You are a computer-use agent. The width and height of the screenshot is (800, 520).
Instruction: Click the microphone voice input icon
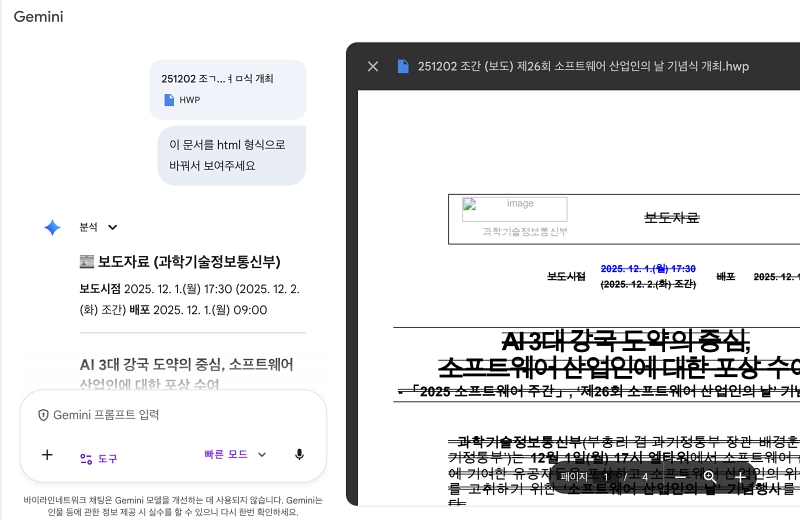click(x=299, y=455)
